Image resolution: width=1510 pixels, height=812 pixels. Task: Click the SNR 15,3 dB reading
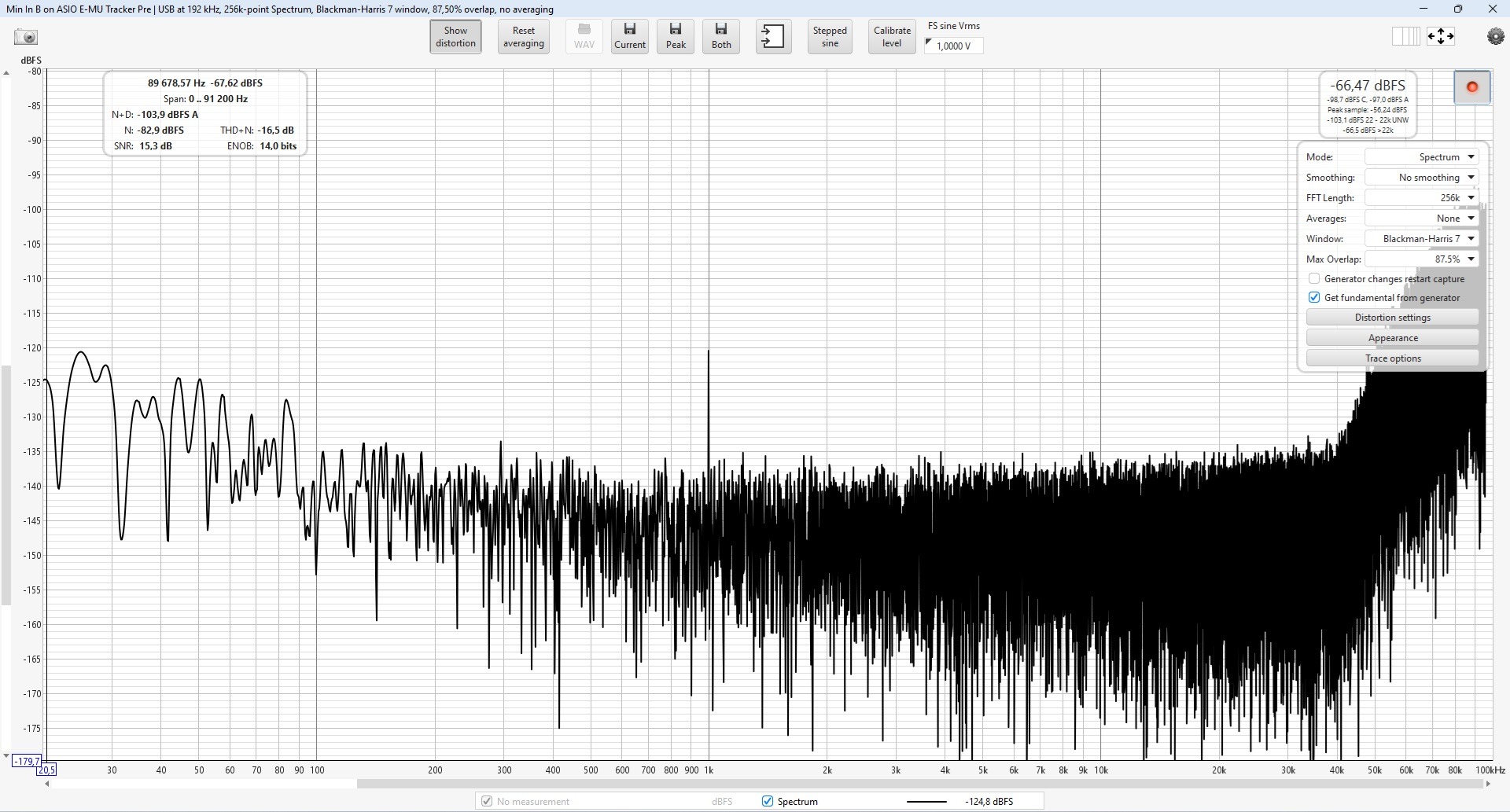(143, 146)
